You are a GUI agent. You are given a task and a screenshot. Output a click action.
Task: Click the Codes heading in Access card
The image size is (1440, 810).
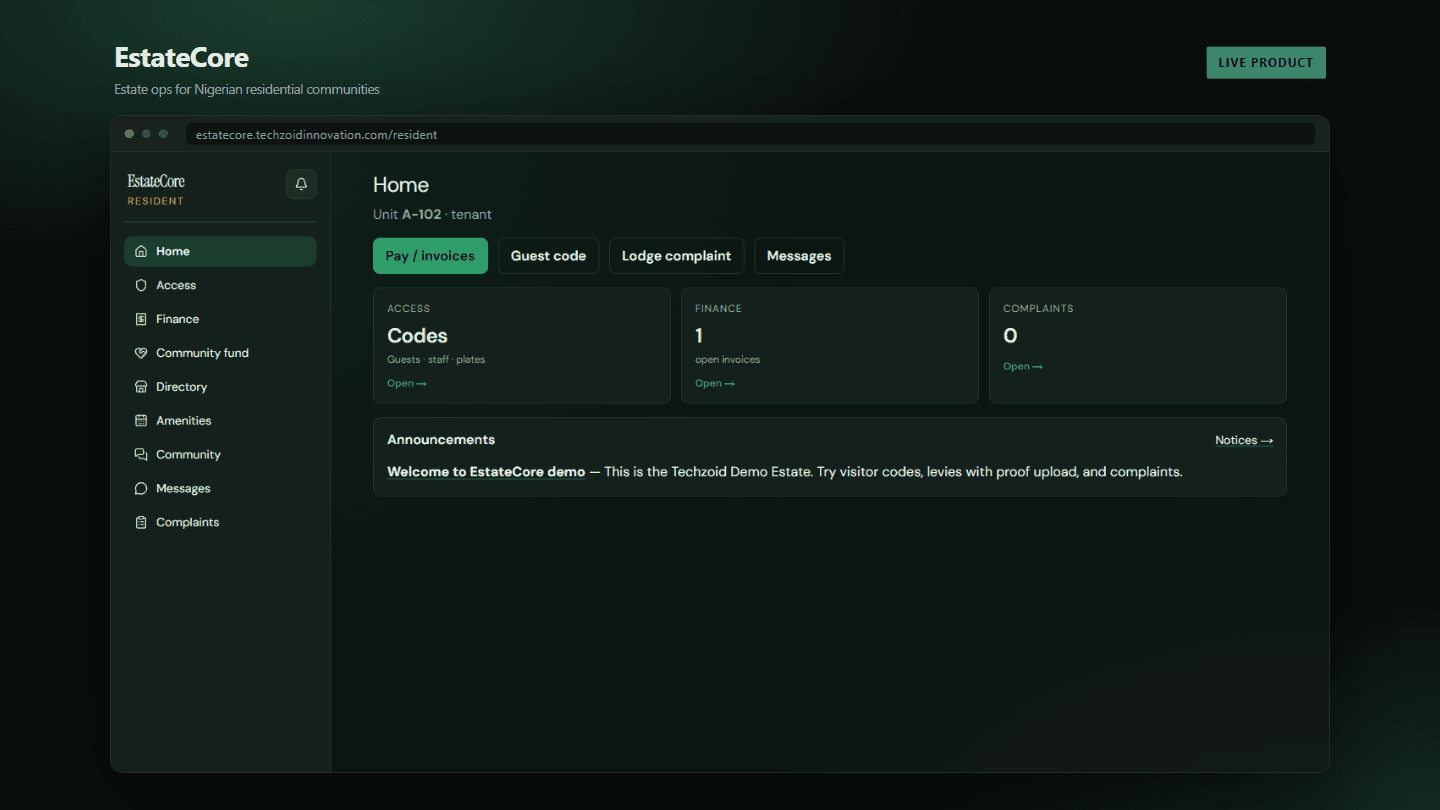pos(417,336)
